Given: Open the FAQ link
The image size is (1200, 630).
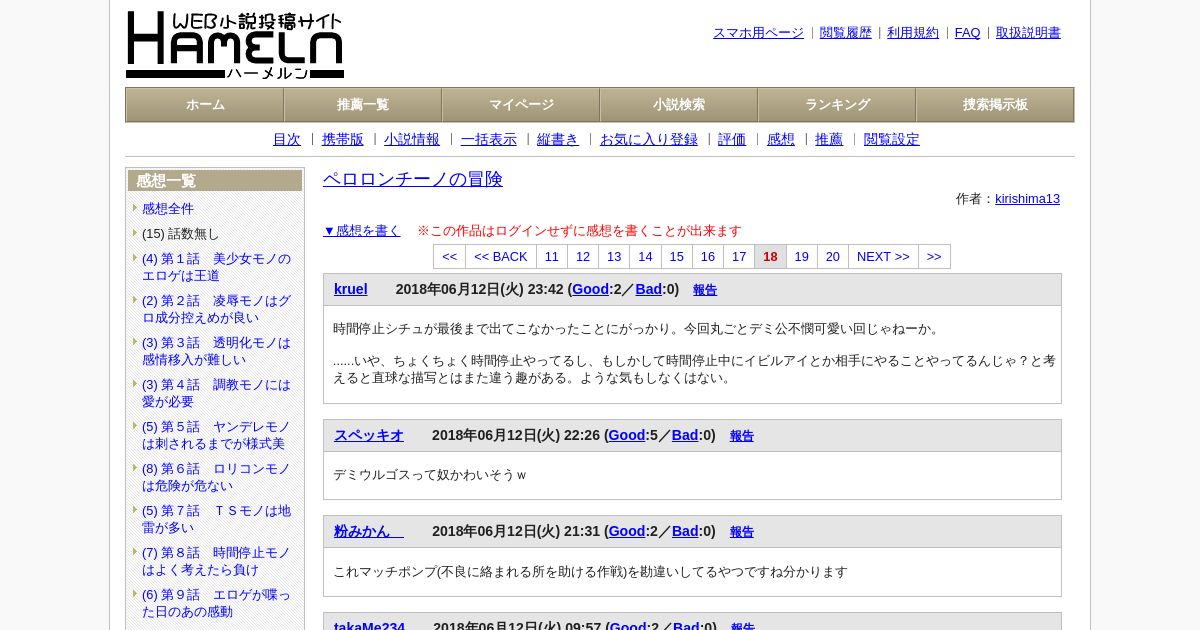Looking at the screenshot, I should pyautogui.click(x=968, y=33).
